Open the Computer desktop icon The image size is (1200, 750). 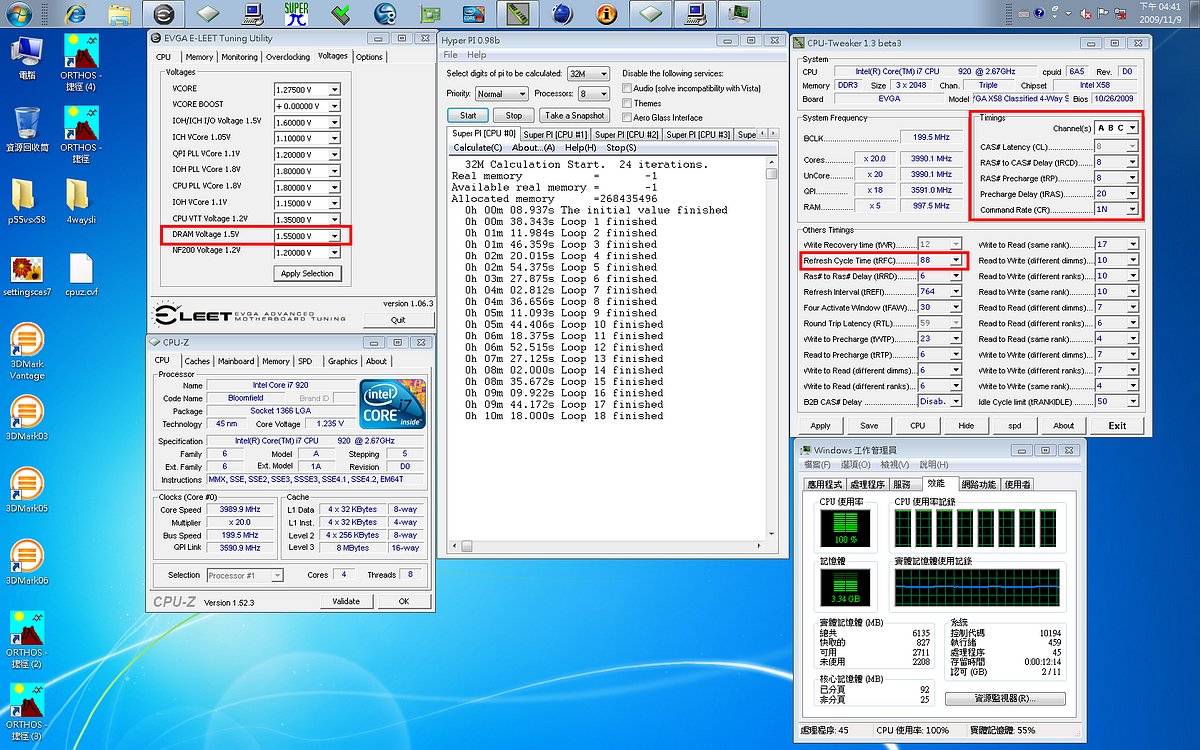pos(27,59)
